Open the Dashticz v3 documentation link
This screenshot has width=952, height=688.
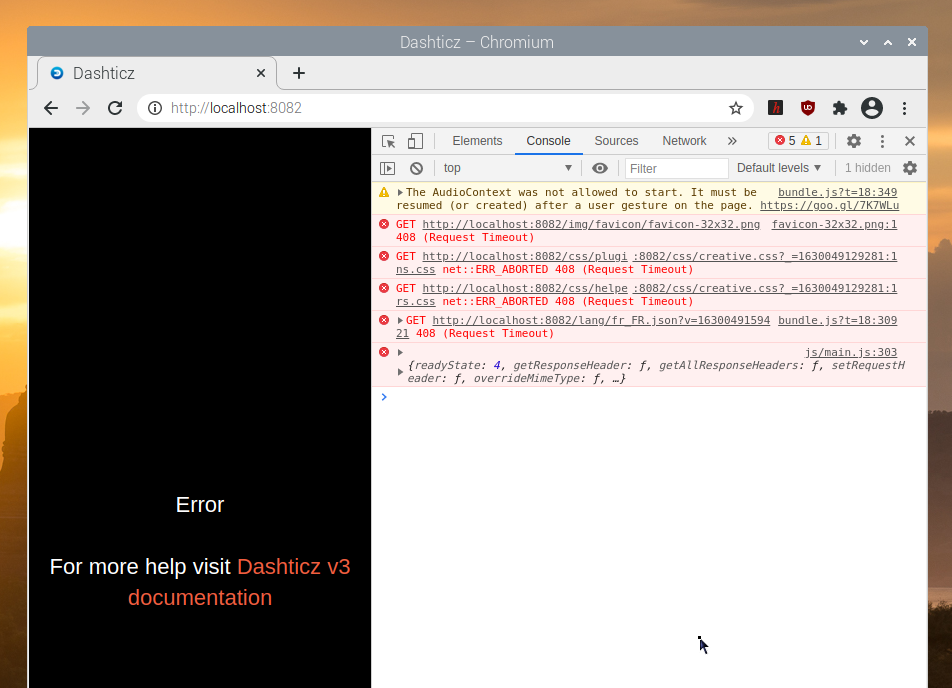pyautogui.click(x=239, y=582)
